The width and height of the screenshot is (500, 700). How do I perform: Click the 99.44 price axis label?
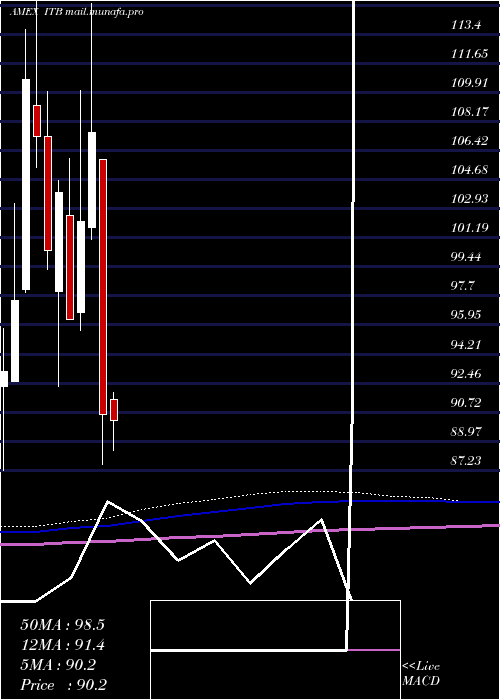[466, 257]
